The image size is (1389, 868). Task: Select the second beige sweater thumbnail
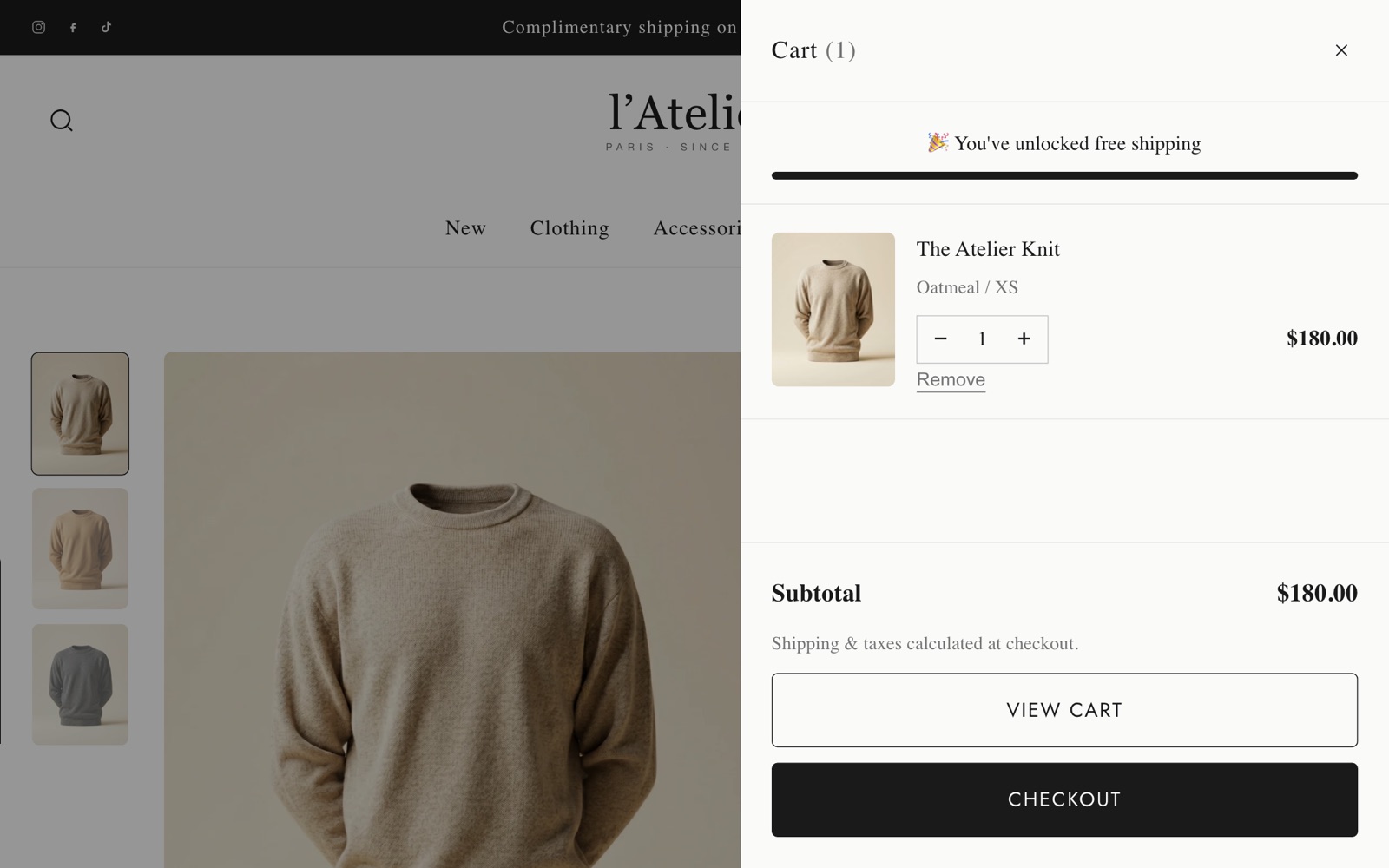click(80, 549)
